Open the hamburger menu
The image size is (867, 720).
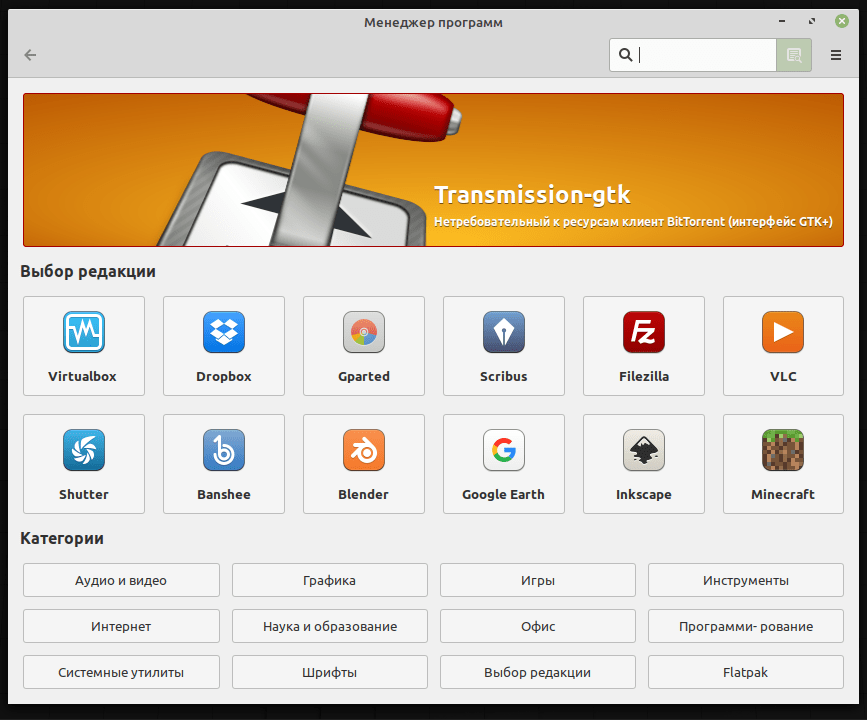835,55
